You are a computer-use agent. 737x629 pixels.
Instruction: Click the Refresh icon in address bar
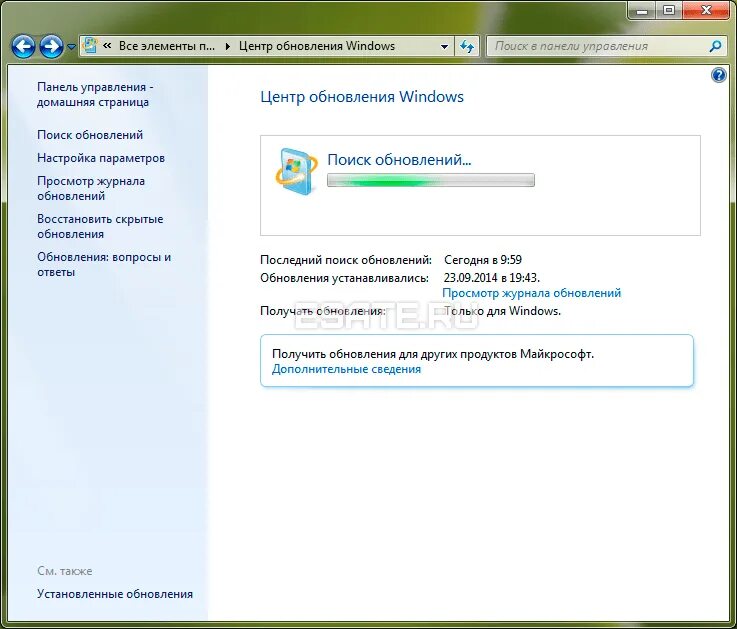[x=467, y=46]
